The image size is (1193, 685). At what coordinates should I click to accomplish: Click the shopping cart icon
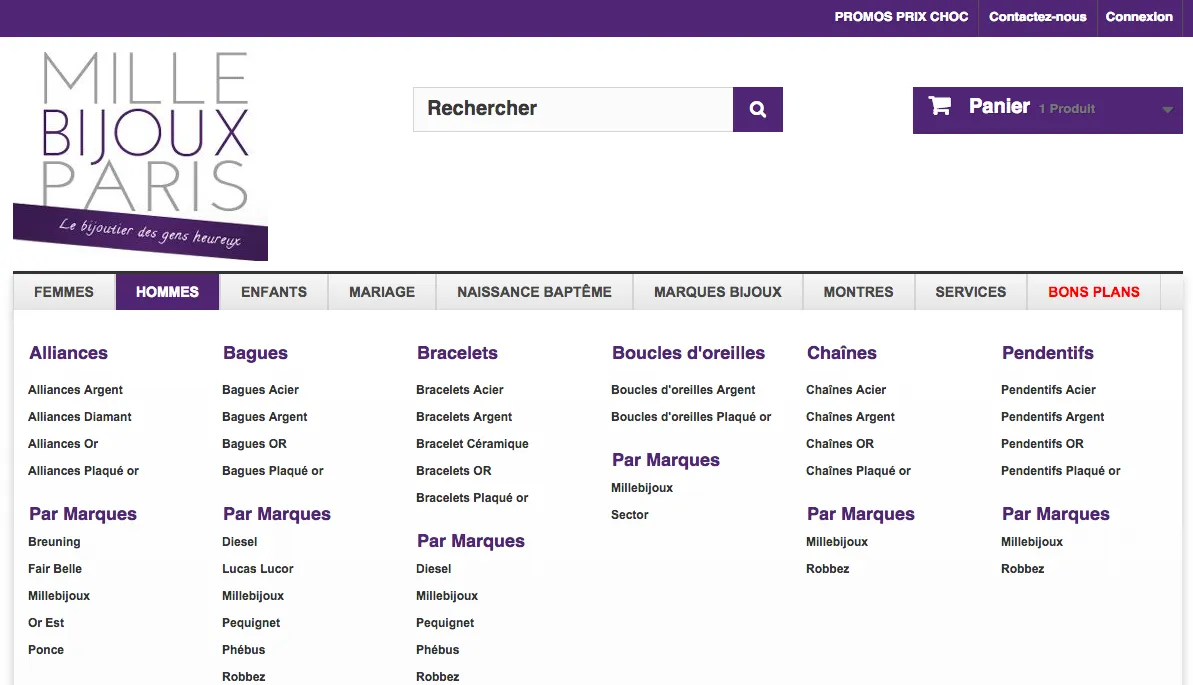(x=940, y=106)
